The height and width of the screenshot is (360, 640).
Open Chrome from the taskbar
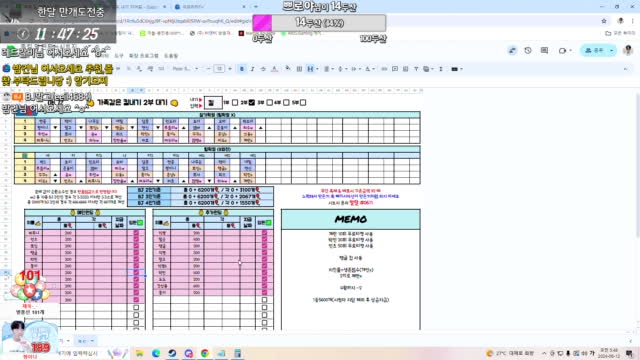point(205,353)
